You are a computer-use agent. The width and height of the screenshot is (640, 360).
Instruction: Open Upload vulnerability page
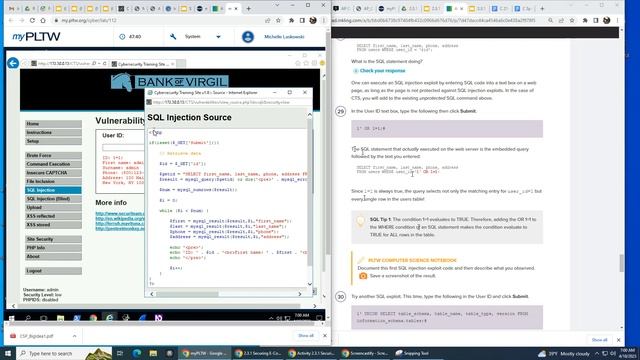(53, 207)
